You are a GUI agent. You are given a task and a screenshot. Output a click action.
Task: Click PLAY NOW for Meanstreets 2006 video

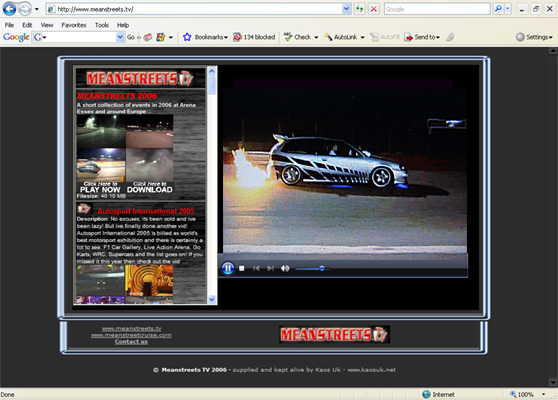click(x=100, y=188)
